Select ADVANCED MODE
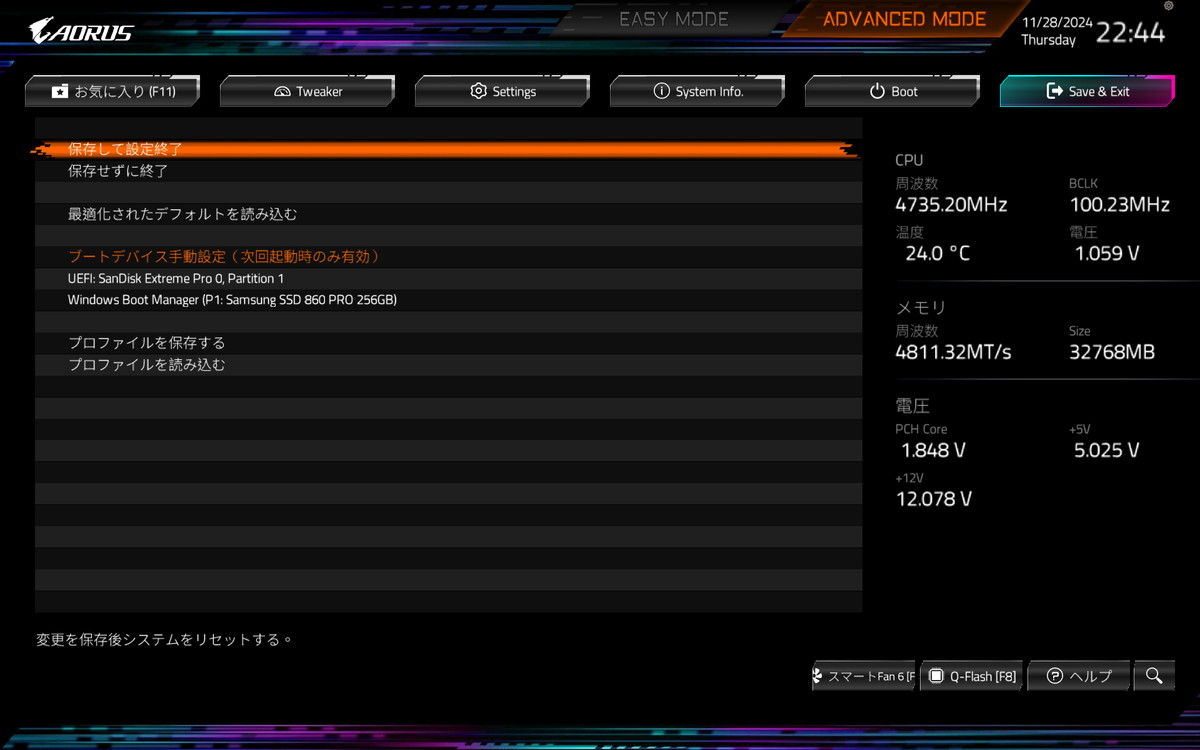Image resolution: width=1200 pixels, height=750 pixels. point(904,19)
